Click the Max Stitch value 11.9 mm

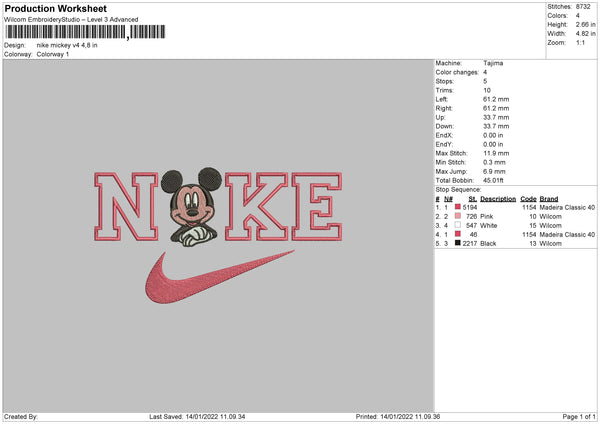496,153
